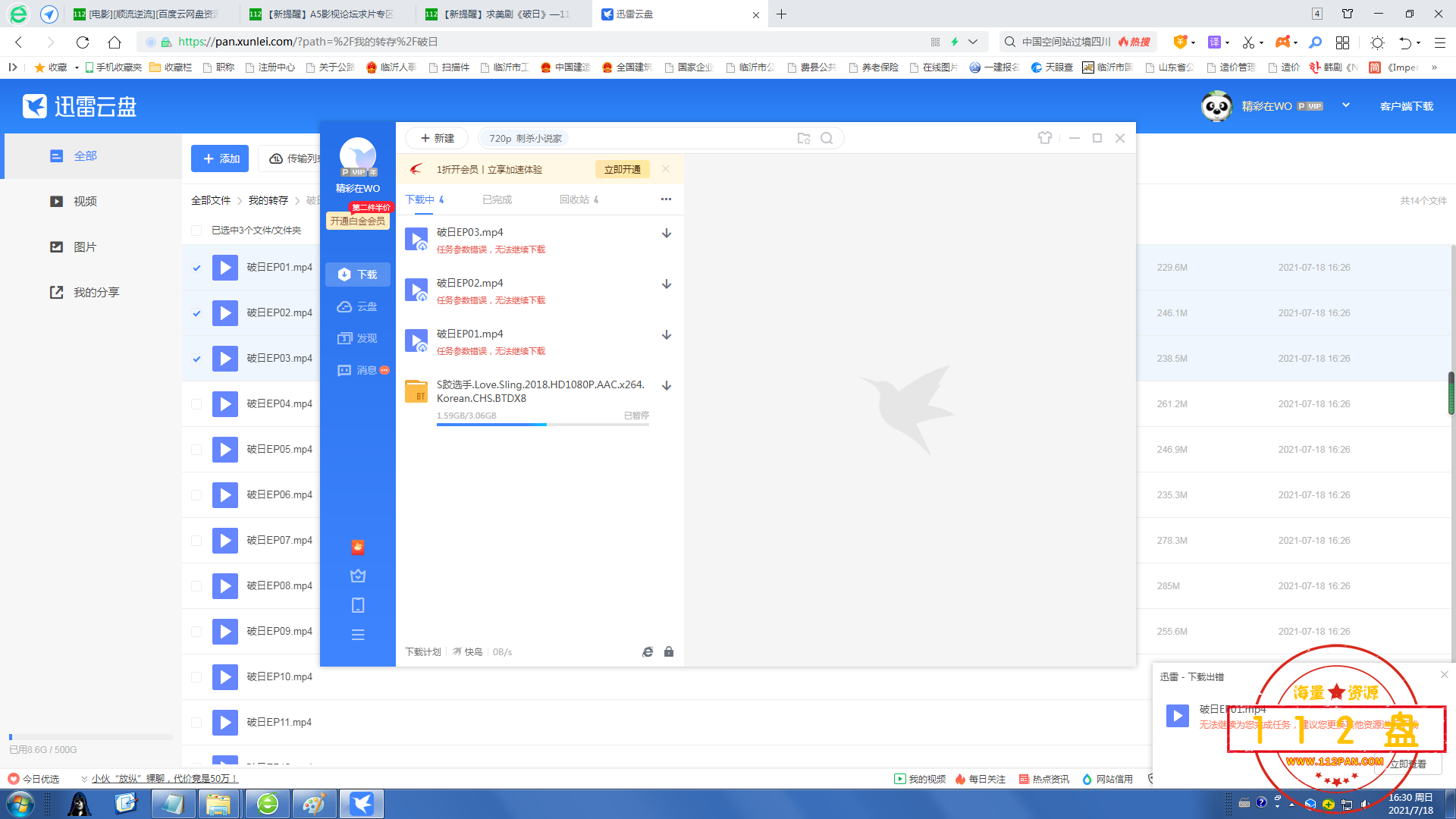Select Pictures category in left panel
The height and width of the screenshot is (819, 1456).
click(93, 247)
